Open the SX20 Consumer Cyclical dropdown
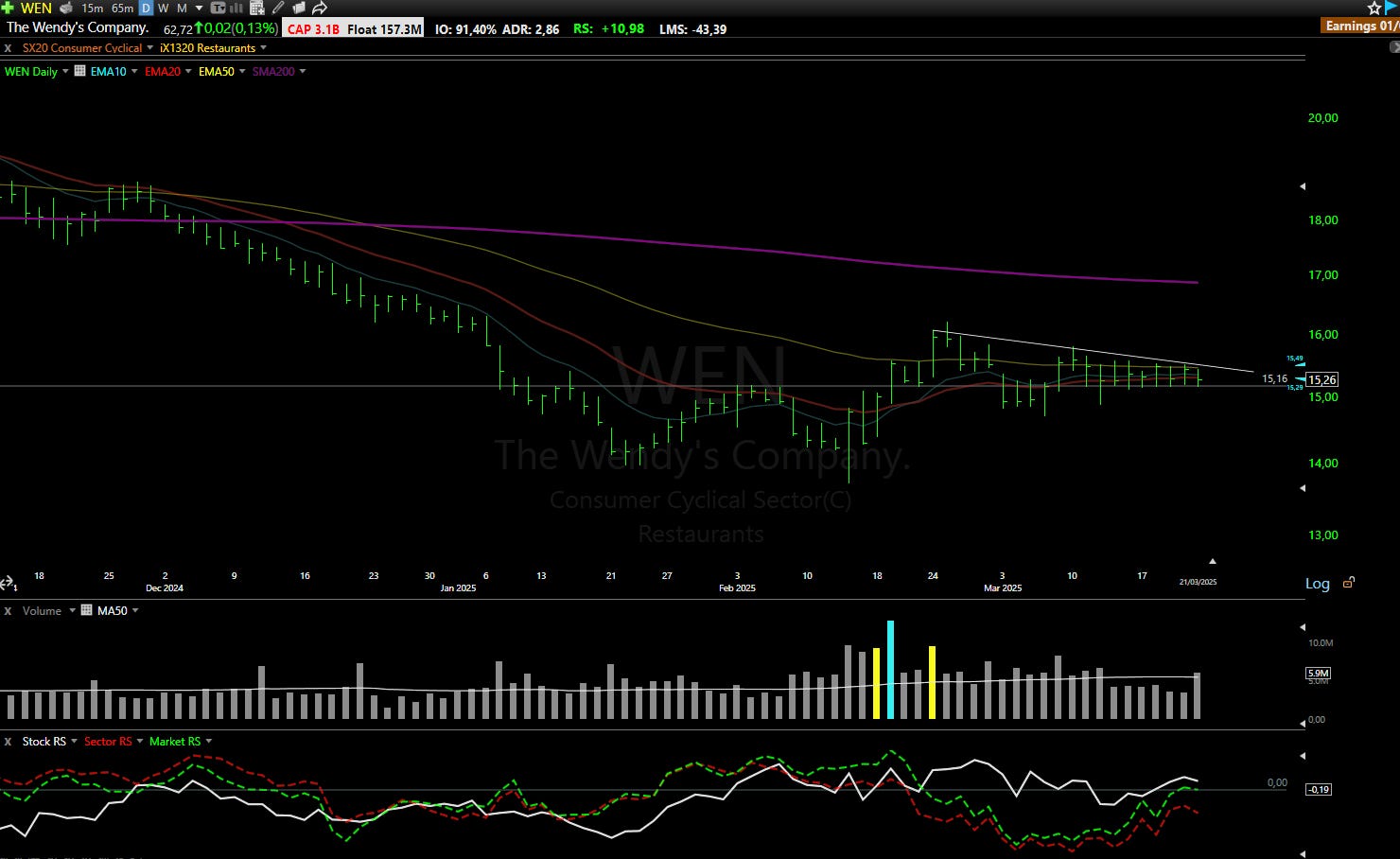Image resolution: width=1400 pixels, height=859 pixels. coord(149,47)
